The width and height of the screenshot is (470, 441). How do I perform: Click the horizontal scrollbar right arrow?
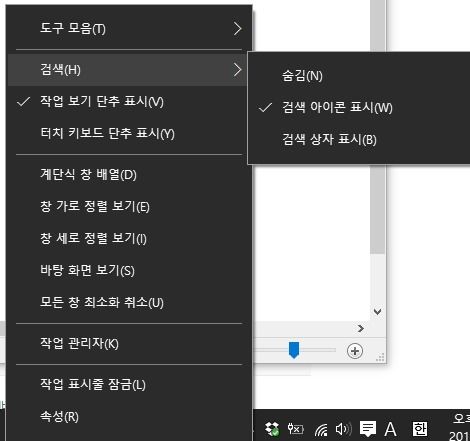[361, 329]
